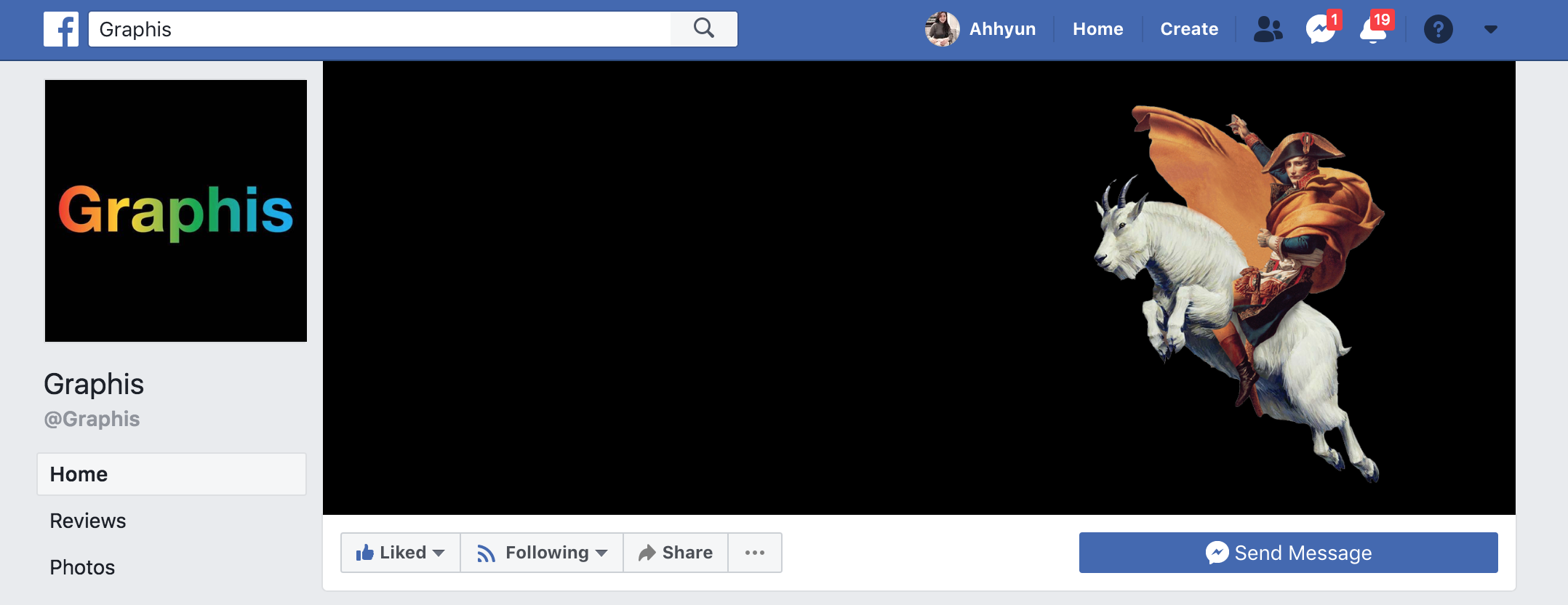The image size is (1568, 605).
Task: Click the search magnifier button
Action: 704,29
